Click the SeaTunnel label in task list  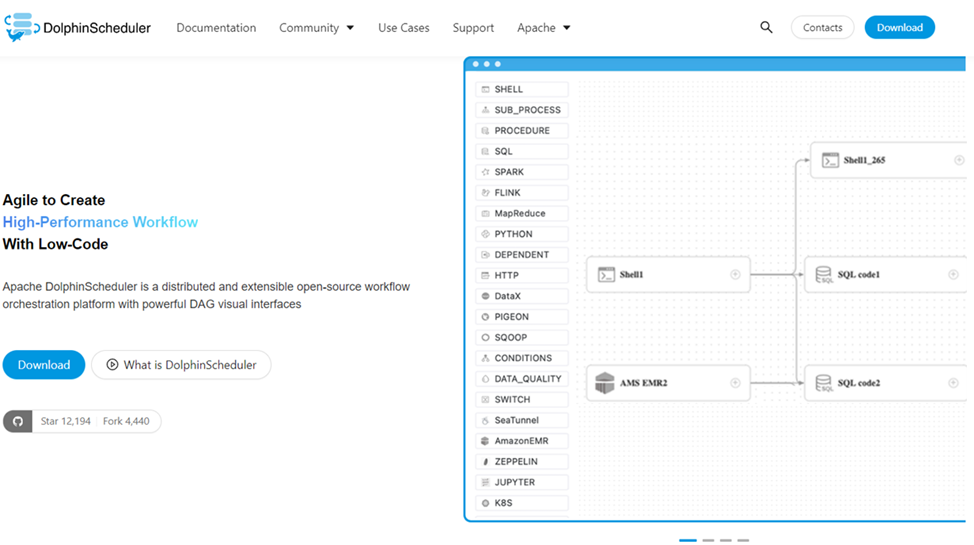(x=516, y=421)
